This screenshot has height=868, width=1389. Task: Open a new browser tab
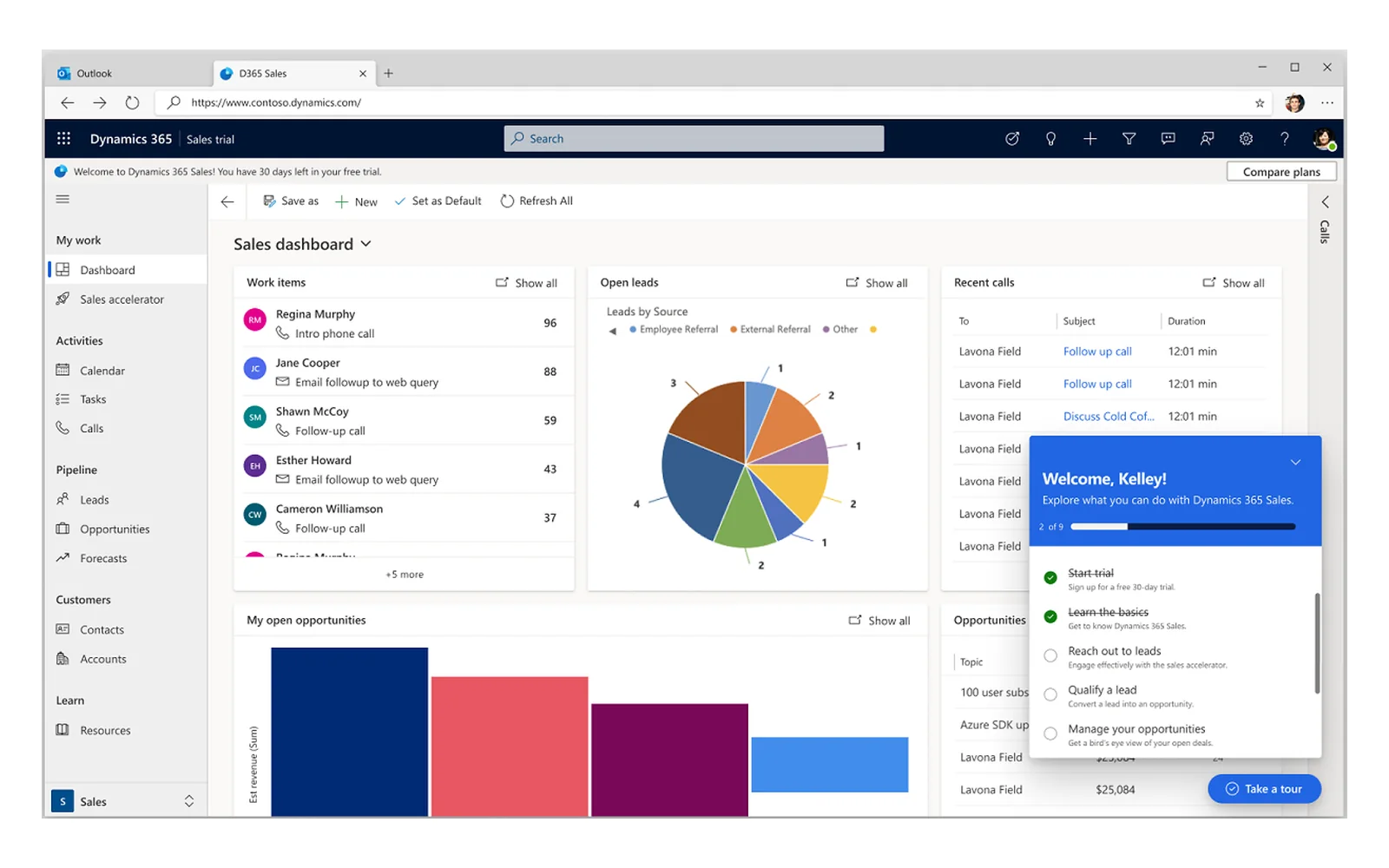coord(389,74)
